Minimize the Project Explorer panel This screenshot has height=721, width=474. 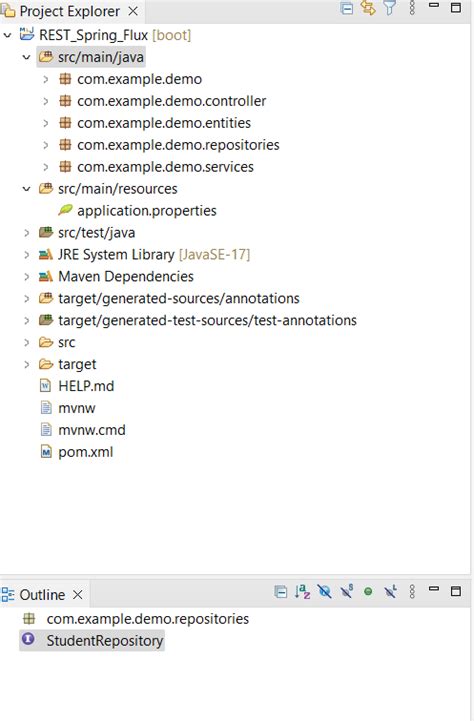point(434,6)
